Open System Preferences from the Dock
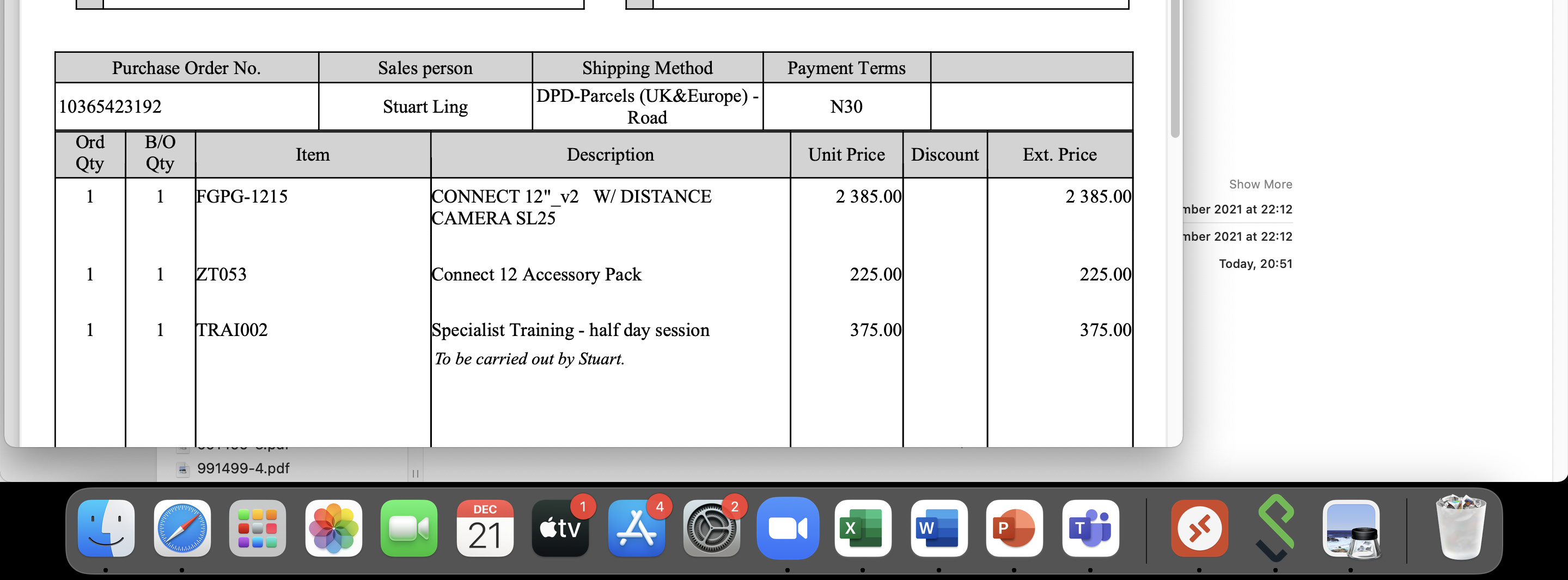Screen dimensions: 1568x580 (712, 528)
